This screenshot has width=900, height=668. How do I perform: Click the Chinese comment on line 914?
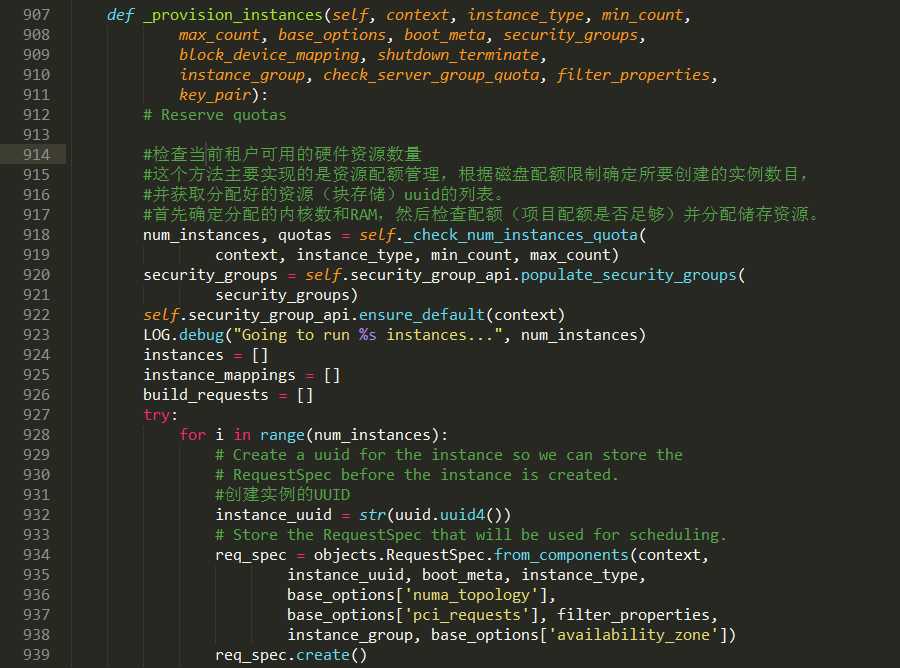(x=282, y=154)
